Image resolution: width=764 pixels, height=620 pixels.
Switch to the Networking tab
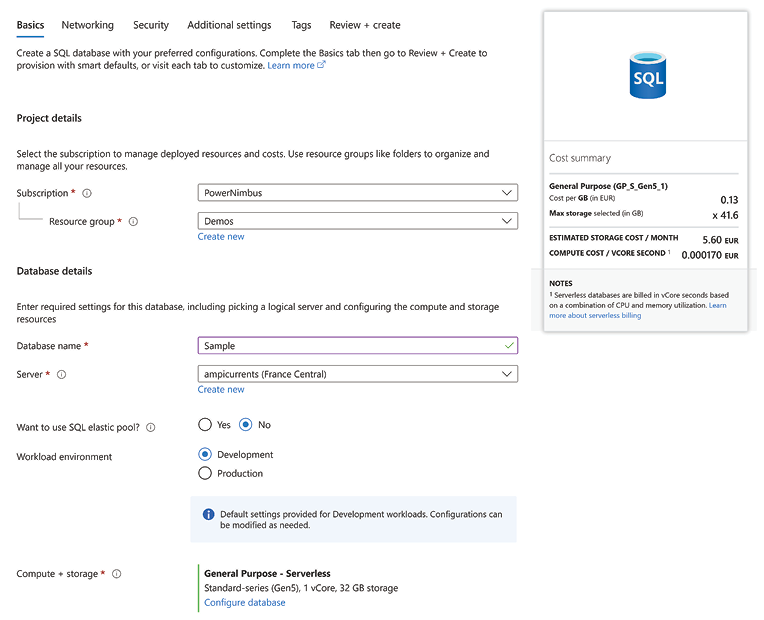coord(88,25)
